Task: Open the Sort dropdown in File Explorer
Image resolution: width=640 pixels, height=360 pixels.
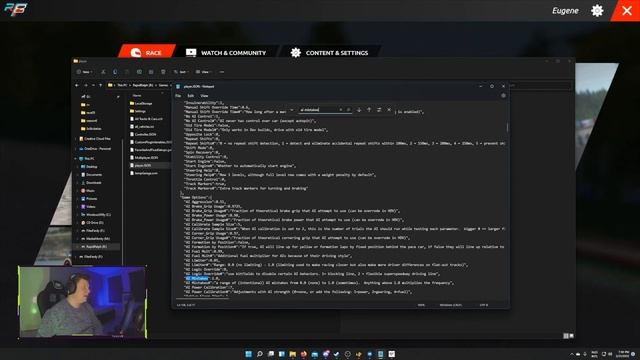Action: point(180,72)
